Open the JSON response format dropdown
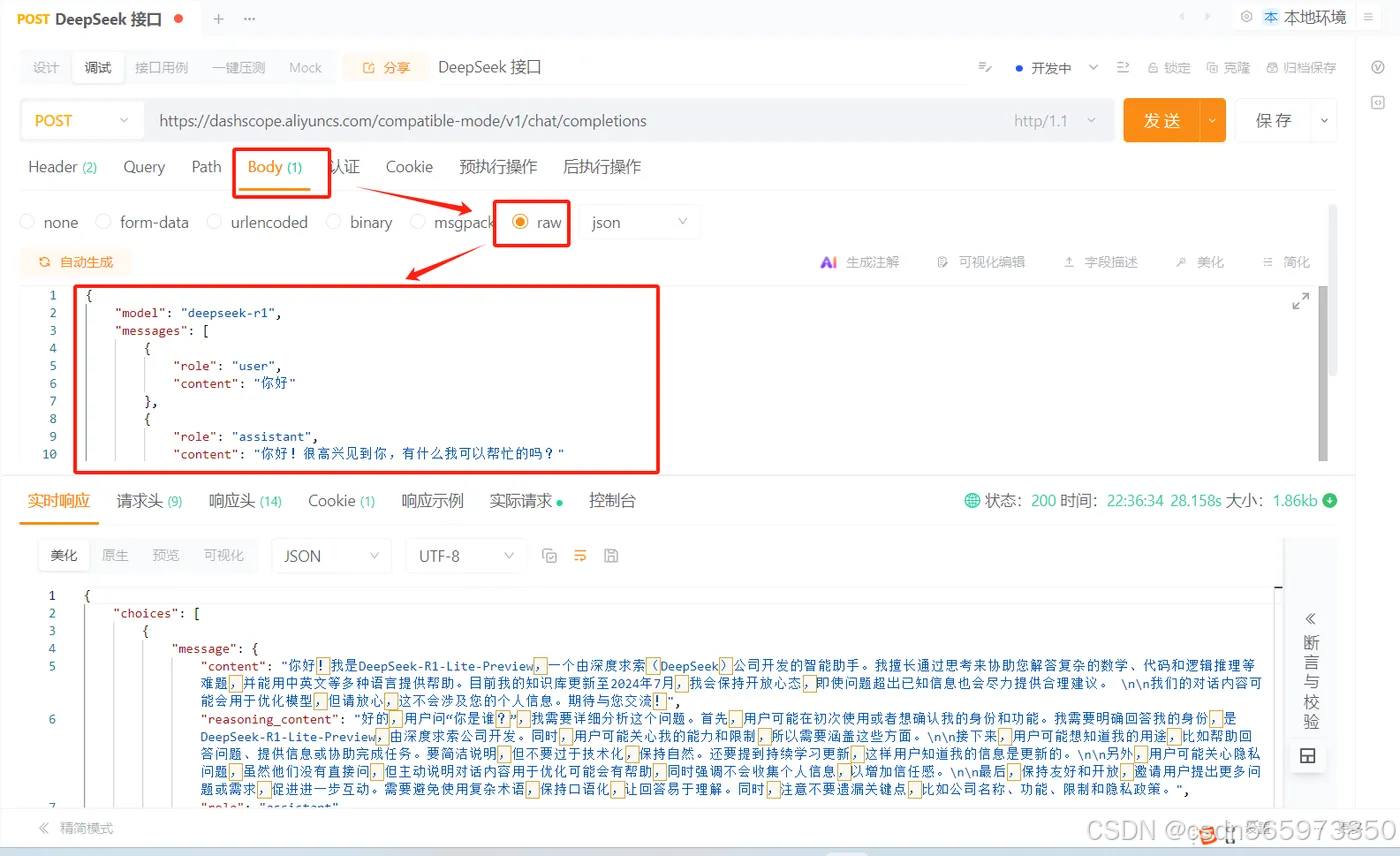Image resolution: width=1400 pixels, height=856 pixels. (x=331, y=556)
